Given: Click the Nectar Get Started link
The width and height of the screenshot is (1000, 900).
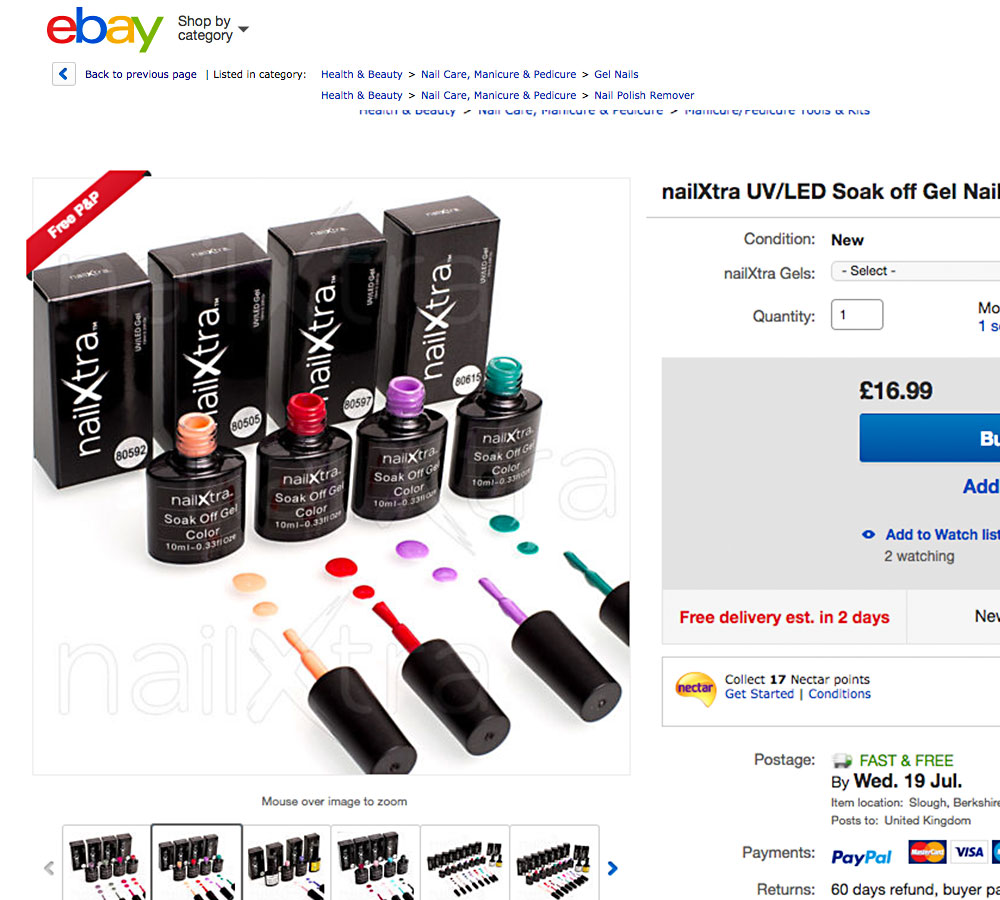Looking at the screenshot, I should tap(759, 694).
